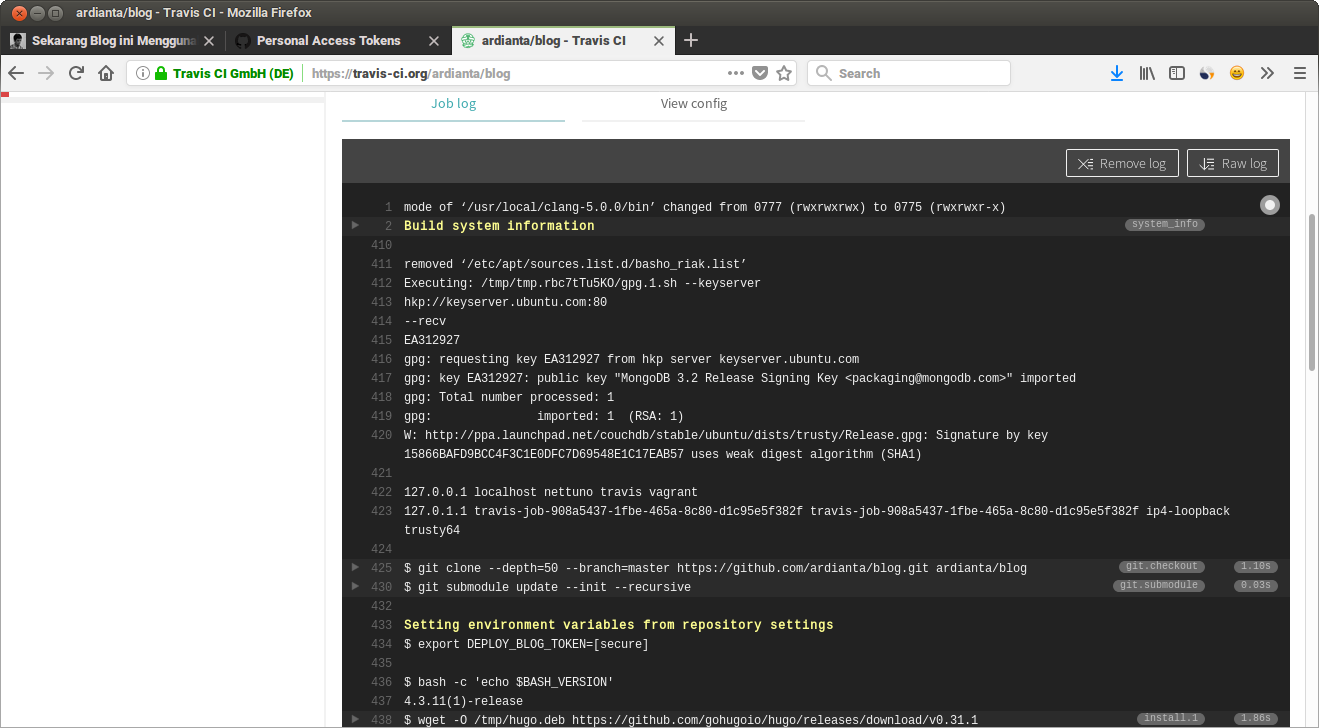1319x728 pixels.
Task: Open the Raw log view
Action: click(1232, 162)
